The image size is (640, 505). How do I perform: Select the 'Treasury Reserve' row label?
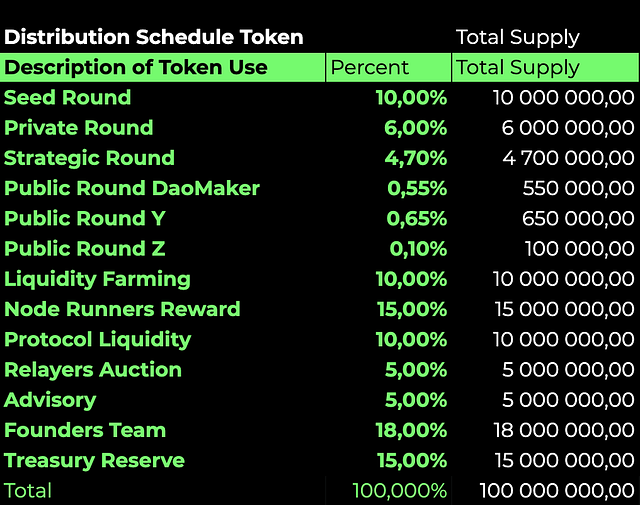click(x=94, y=460)
